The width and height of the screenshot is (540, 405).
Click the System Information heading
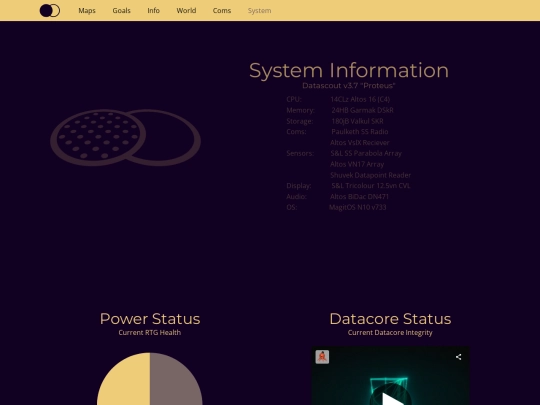pos(349,70)
